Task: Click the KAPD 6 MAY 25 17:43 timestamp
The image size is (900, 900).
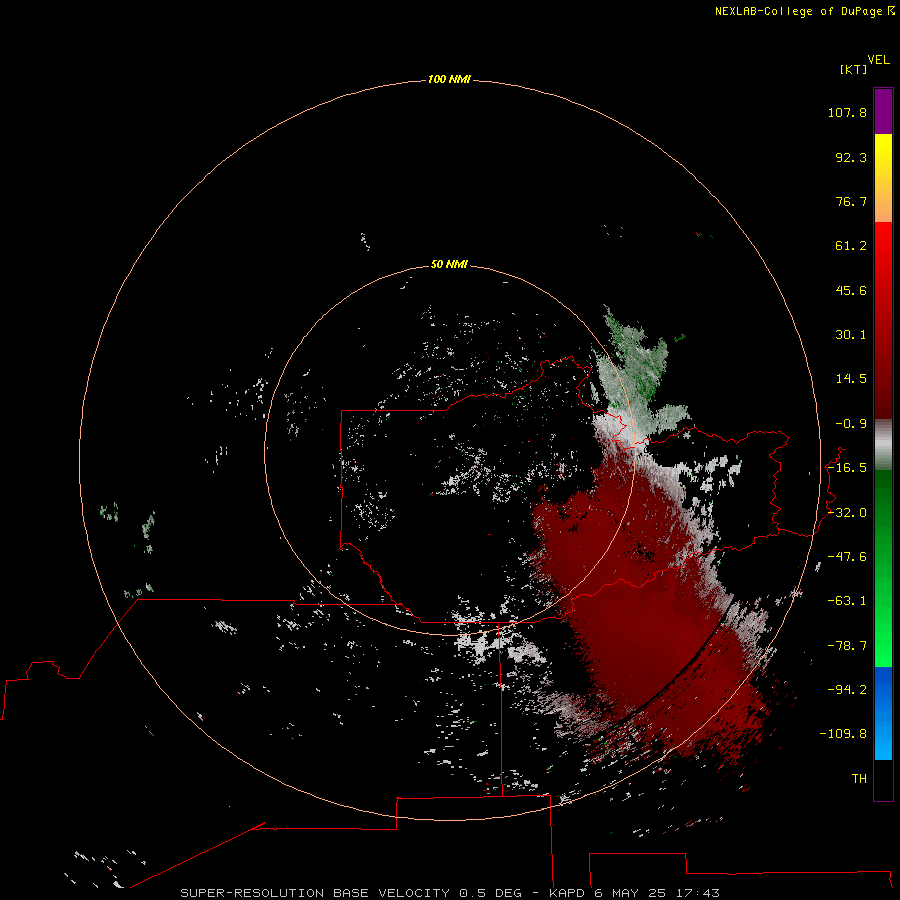Action: pos(634,893)
